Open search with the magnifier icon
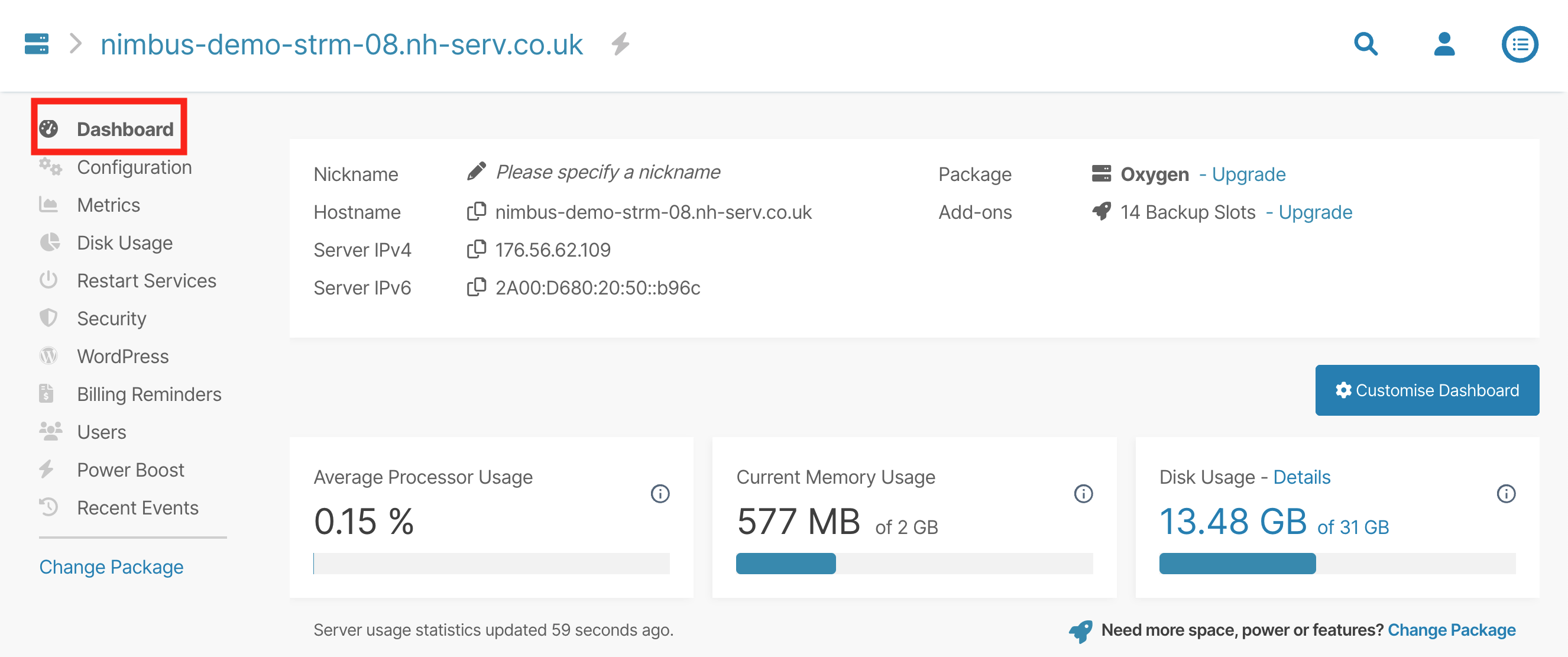Screen dimensions: 1568x657 1365,44
